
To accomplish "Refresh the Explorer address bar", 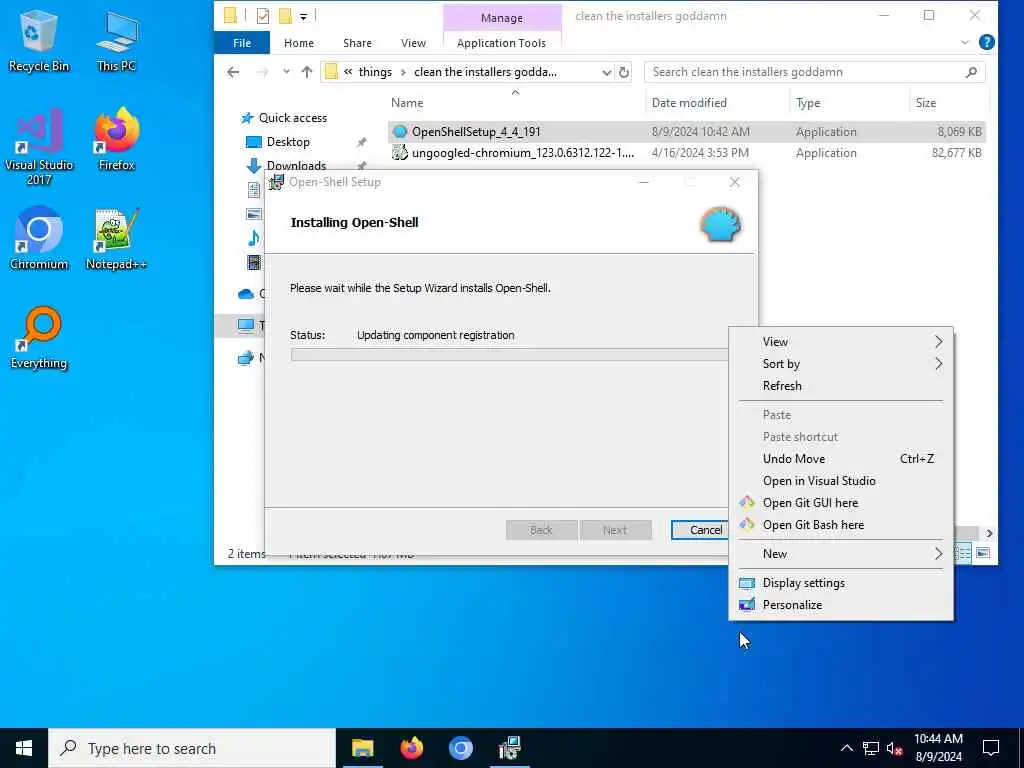I will click(x=624, y=72).
